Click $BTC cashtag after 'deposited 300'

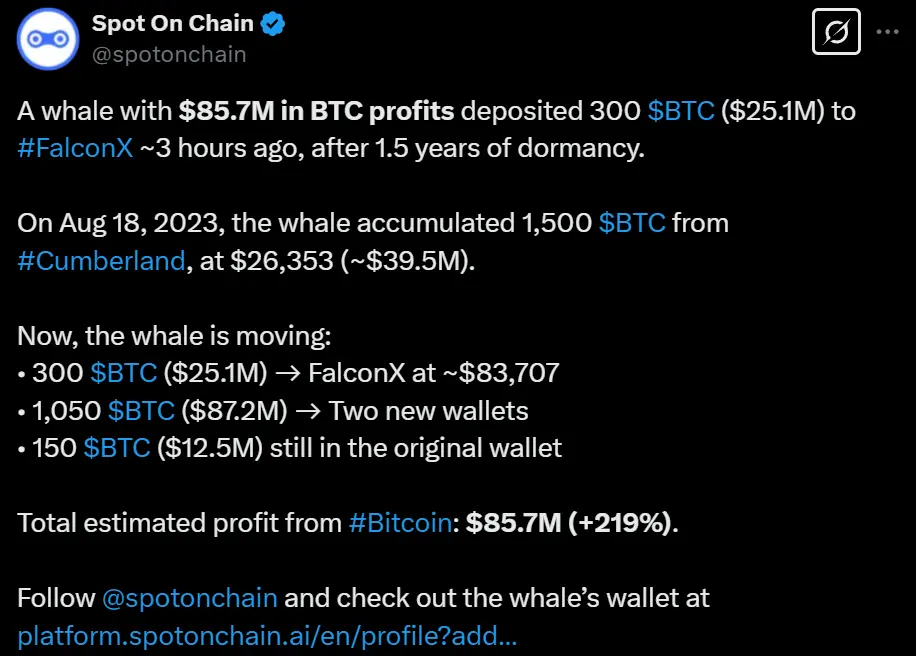click(x=681, y=110)
